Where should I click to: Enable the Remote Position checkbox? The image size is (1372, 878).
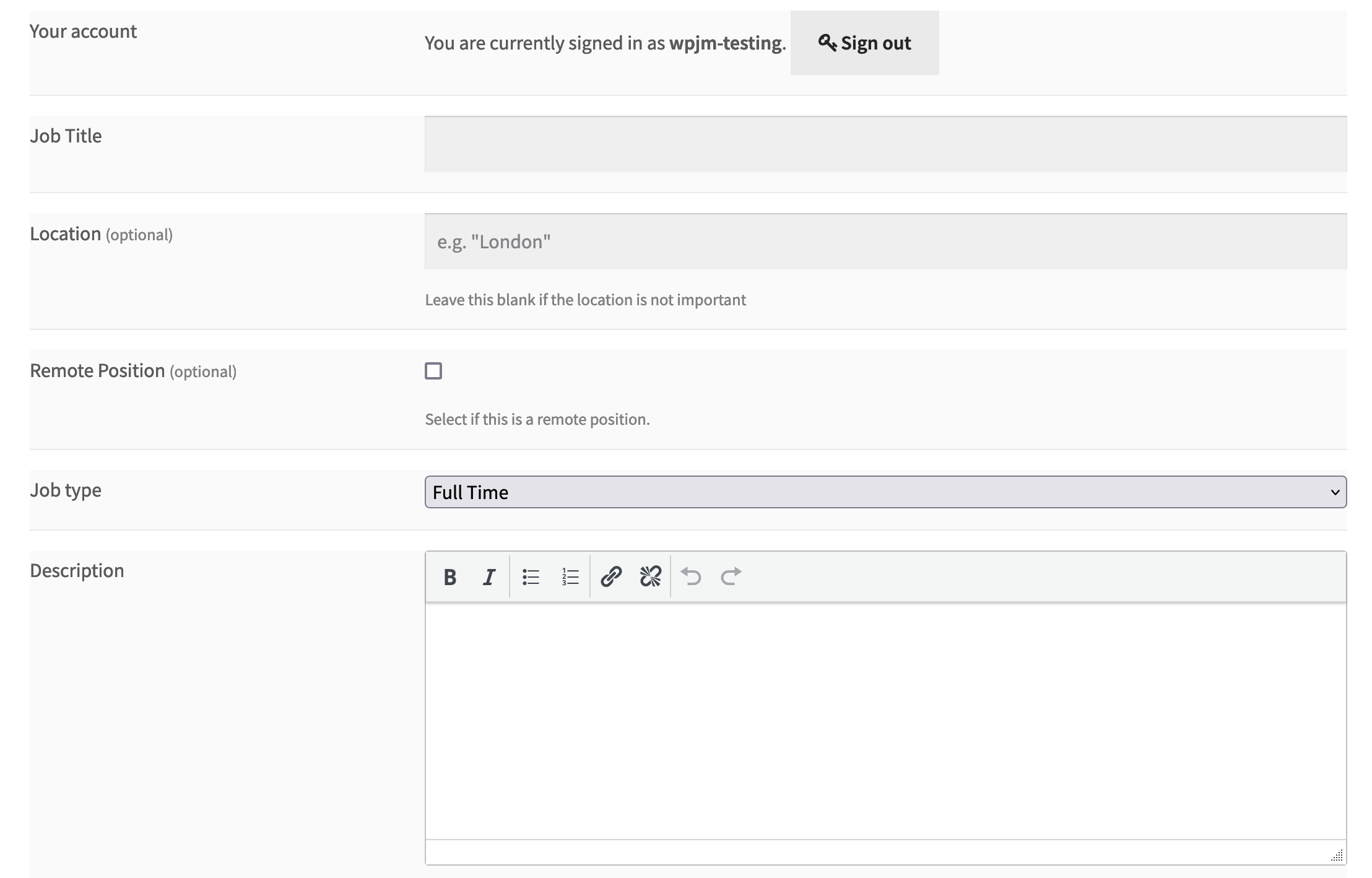[433, 371]
